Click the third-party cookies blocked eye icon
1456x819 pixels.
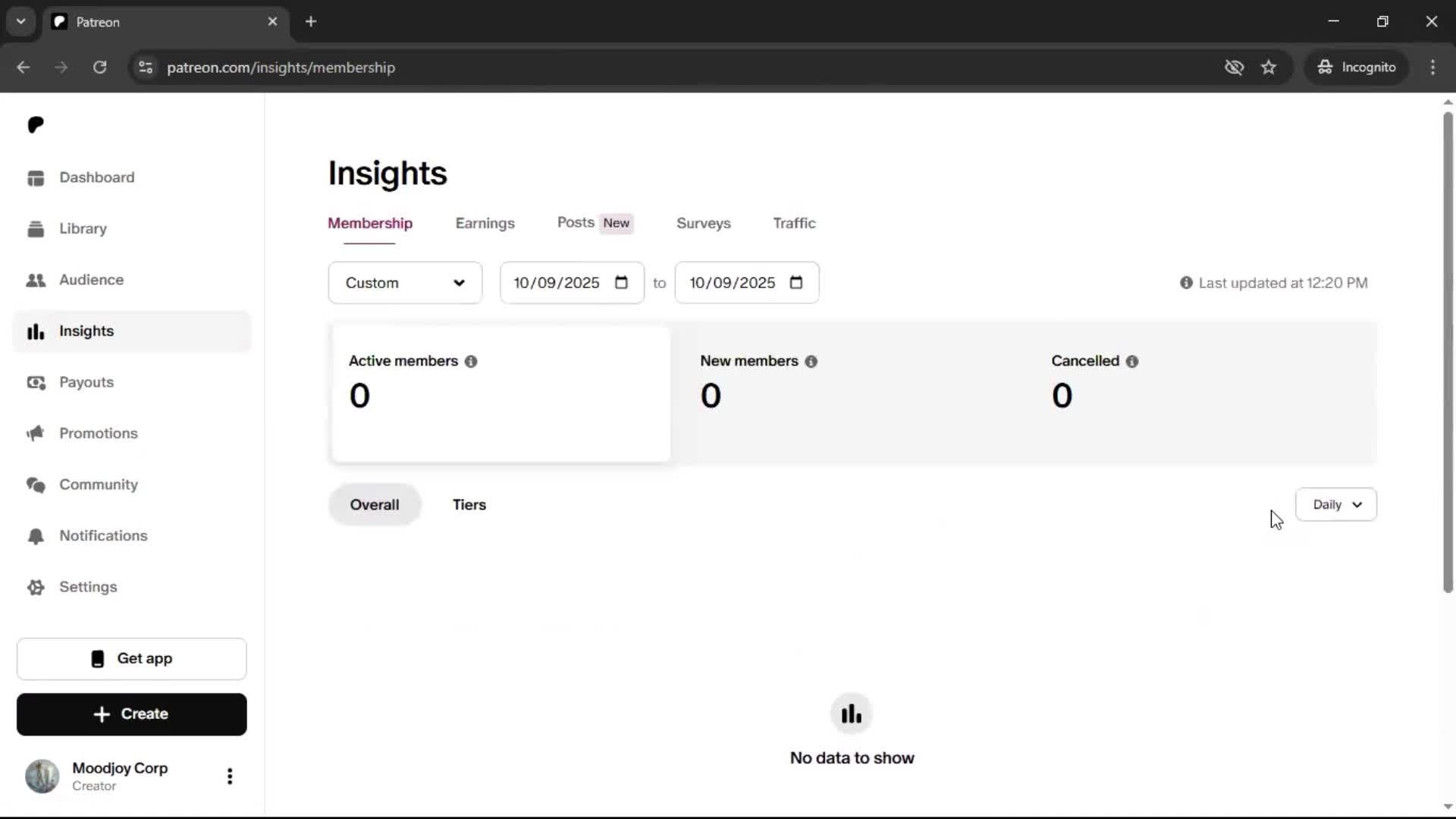coord(1234,67)
